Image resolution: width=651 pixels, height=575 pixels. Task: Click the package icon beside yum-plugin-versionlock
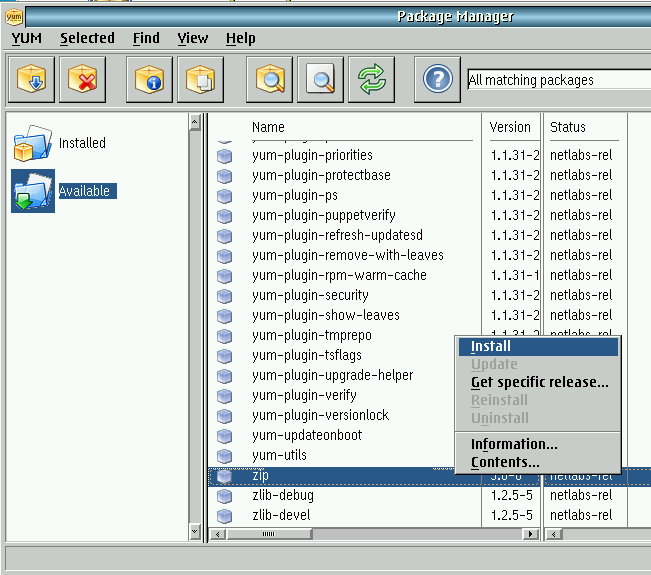[x=225, y=416]
